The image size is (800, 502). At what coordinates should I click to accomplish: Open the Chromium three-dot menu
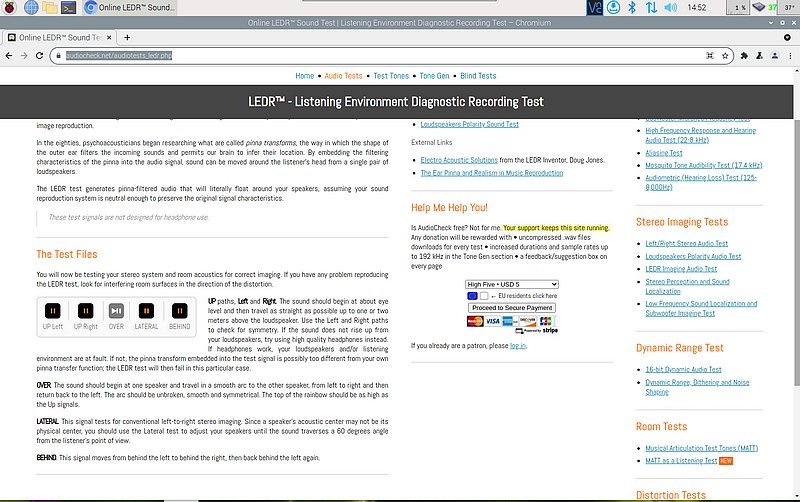[790, 56]
